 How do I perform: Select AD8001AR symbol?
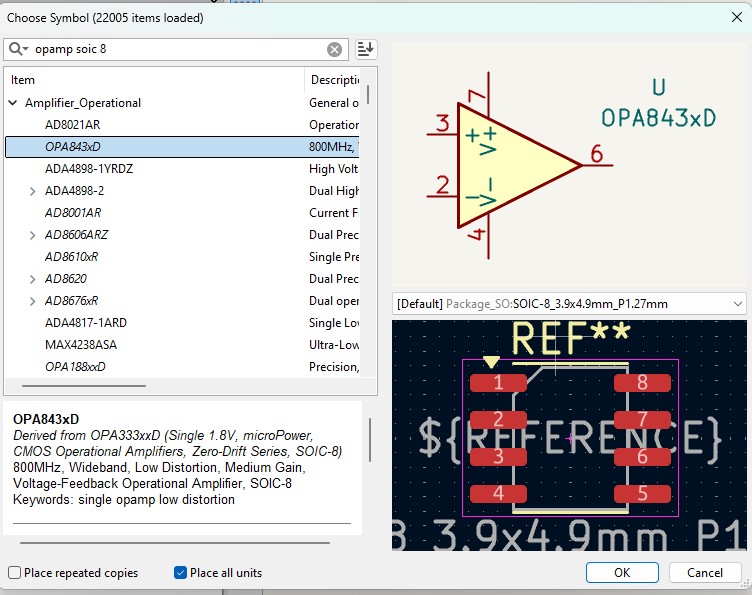pyautogui.click(x=73, y=213)
